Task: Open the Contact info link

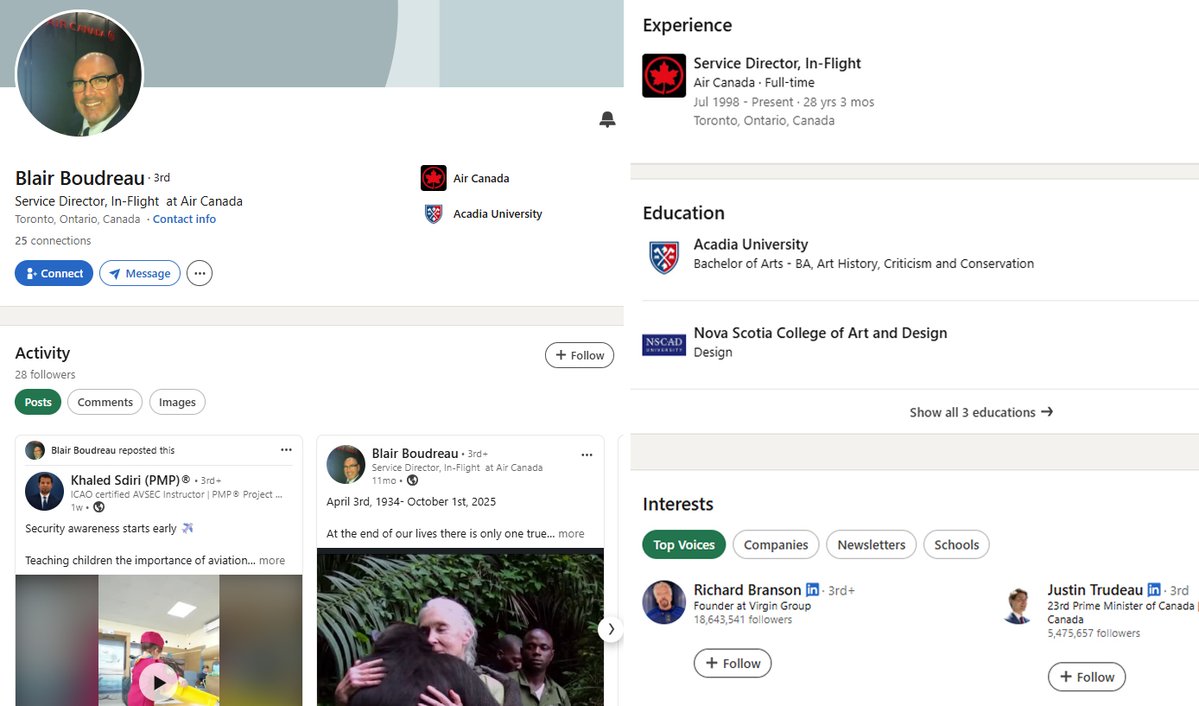Action: (x=184, y=219)
